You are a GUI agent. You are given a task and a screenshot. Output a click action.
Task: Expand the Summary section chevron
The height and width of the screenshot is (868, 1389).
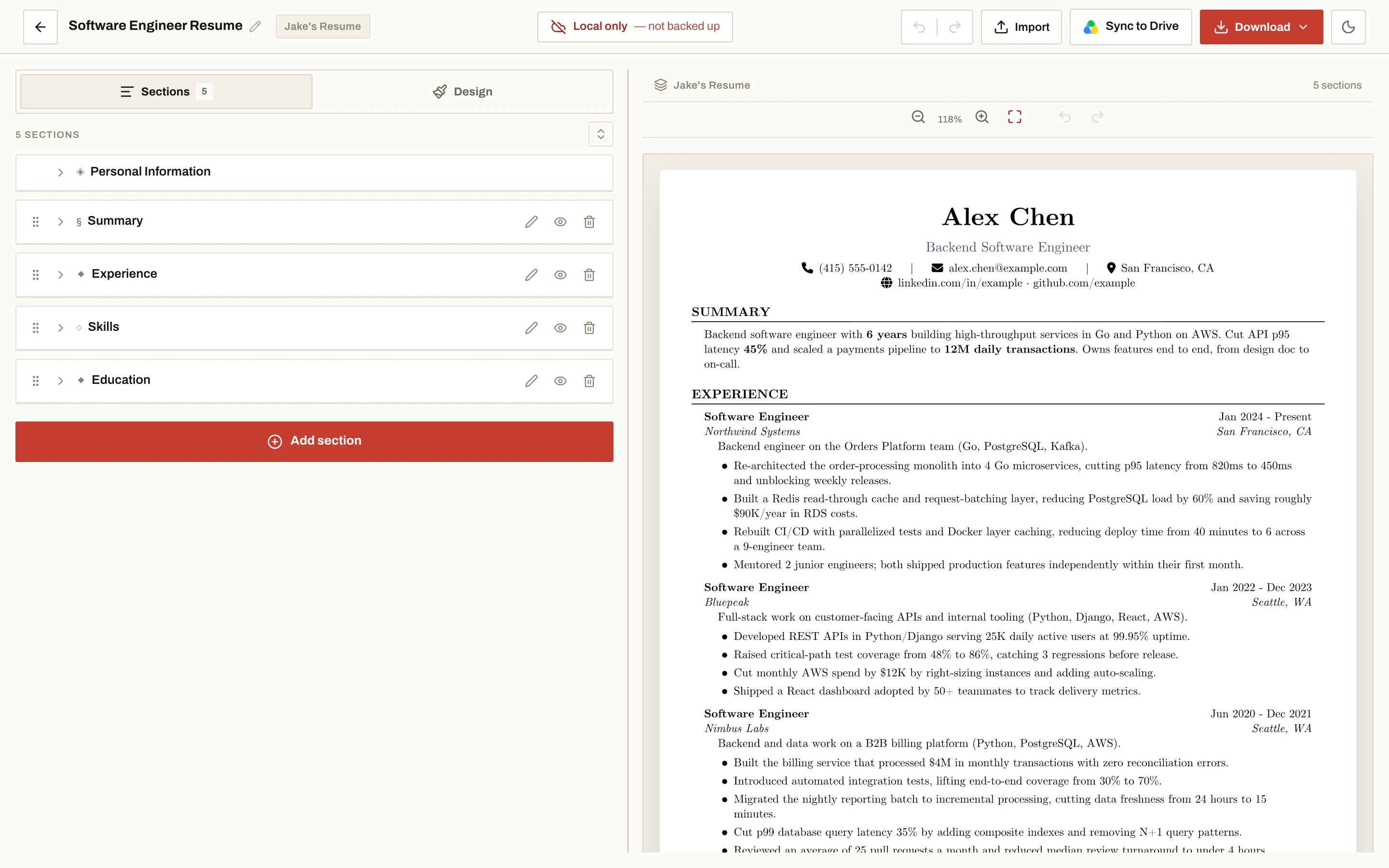[x=60, y=222]
